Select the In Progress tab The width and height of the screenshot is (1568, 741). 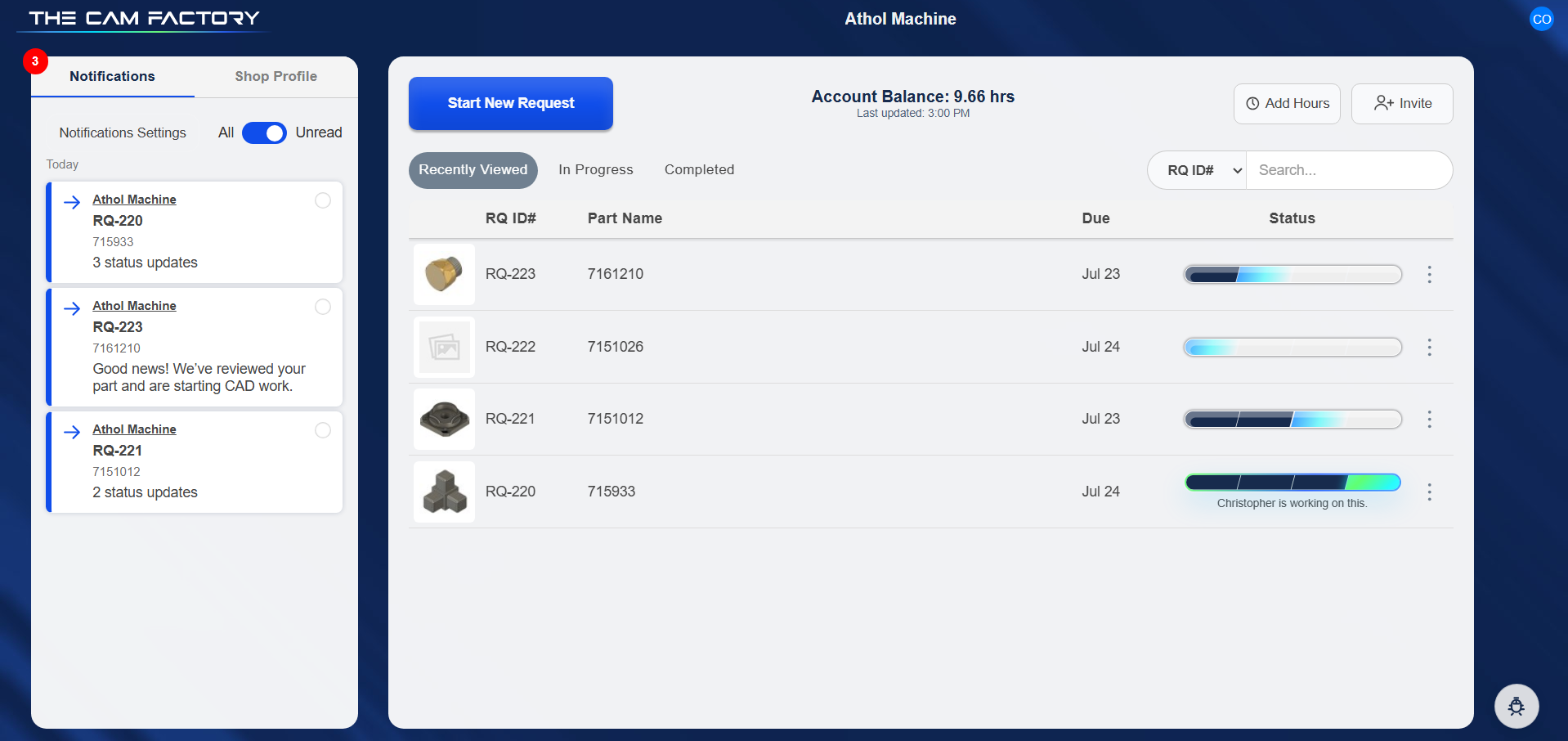pyautogui.click(x=596, y=170)
